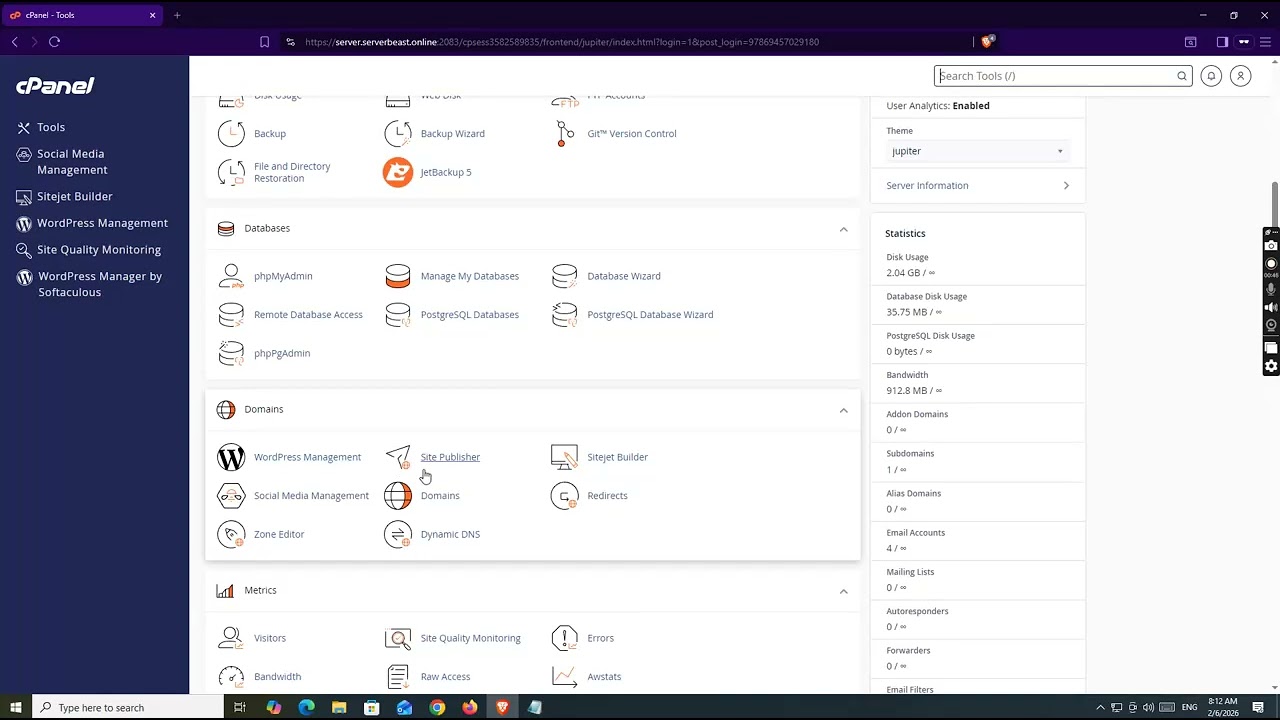The image size is (1280, 720).
Task: Click the Backup icon
Action: coord(231,133)
